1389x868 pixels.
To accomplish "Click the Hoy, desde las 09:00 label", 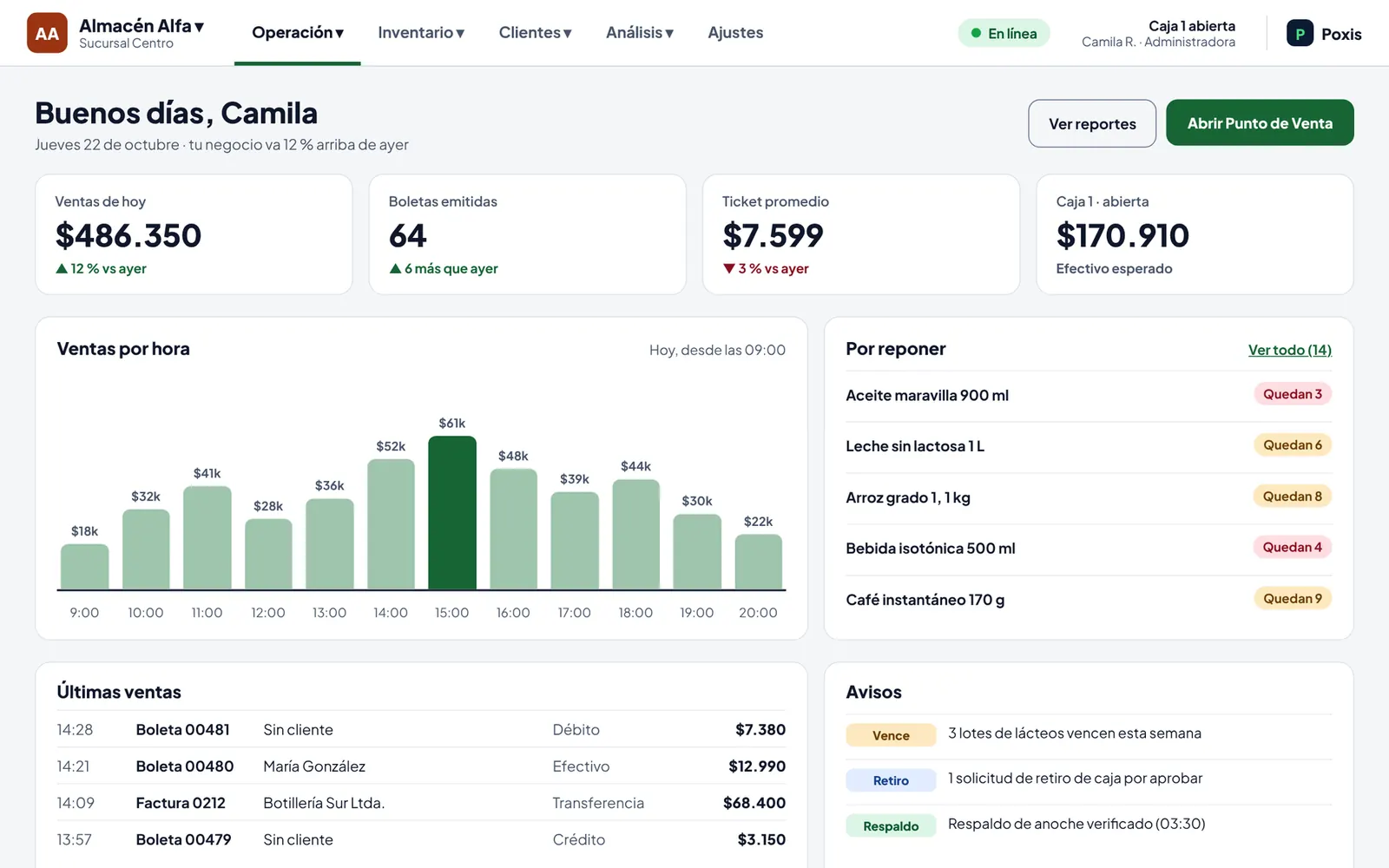I will pyautogui.click(x=717, y=350).
